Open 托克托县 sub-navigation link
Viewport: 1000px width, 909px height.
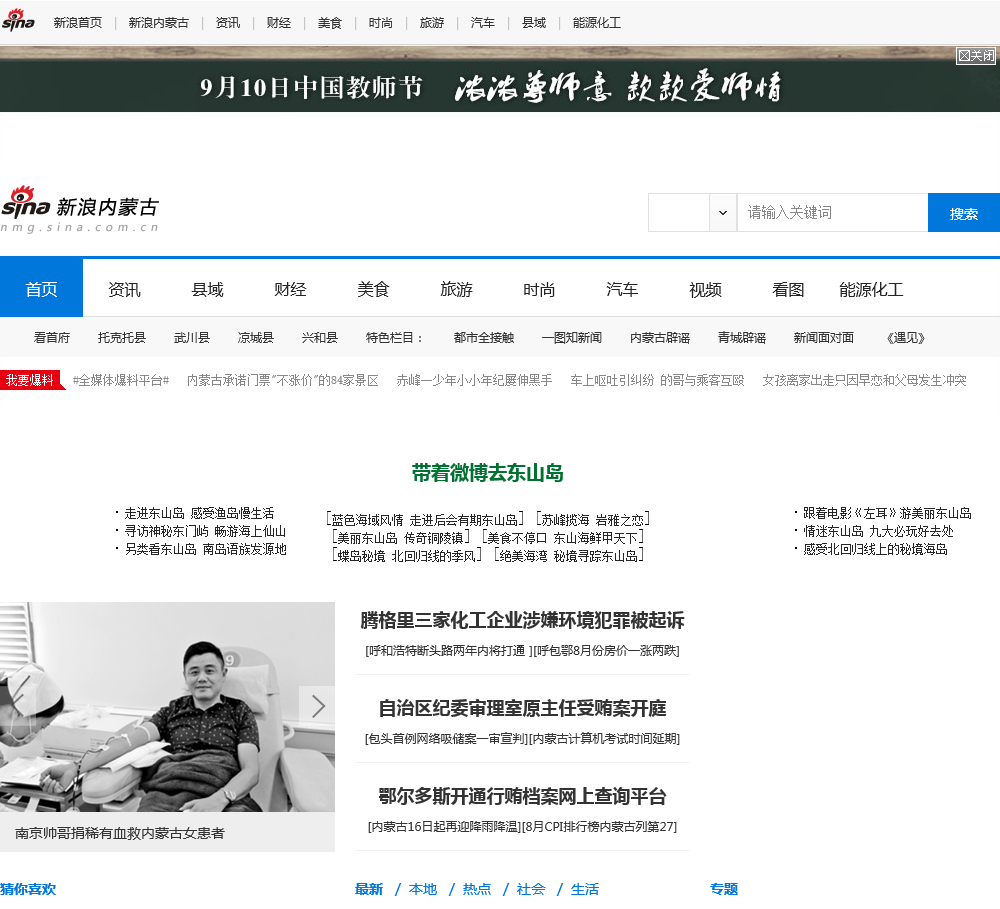(122, 337)
